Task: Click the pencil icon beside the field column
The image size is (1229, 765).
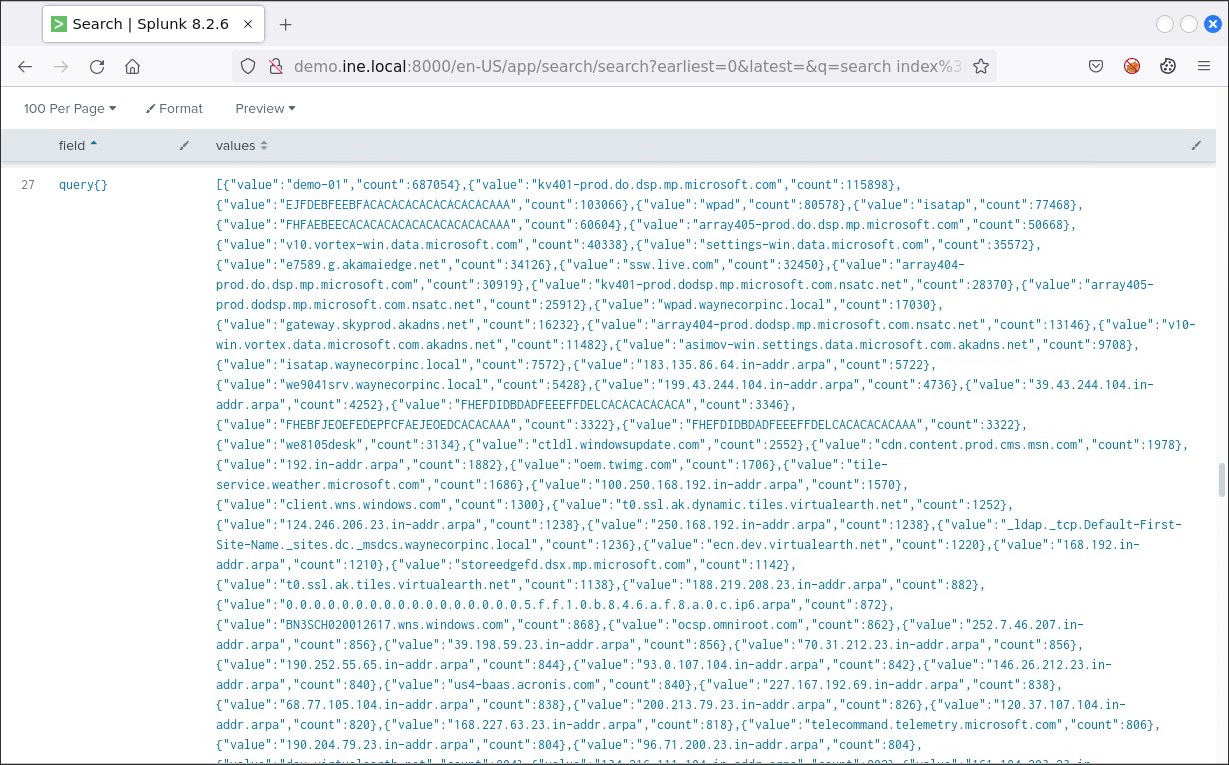Action: pos(184,146)
